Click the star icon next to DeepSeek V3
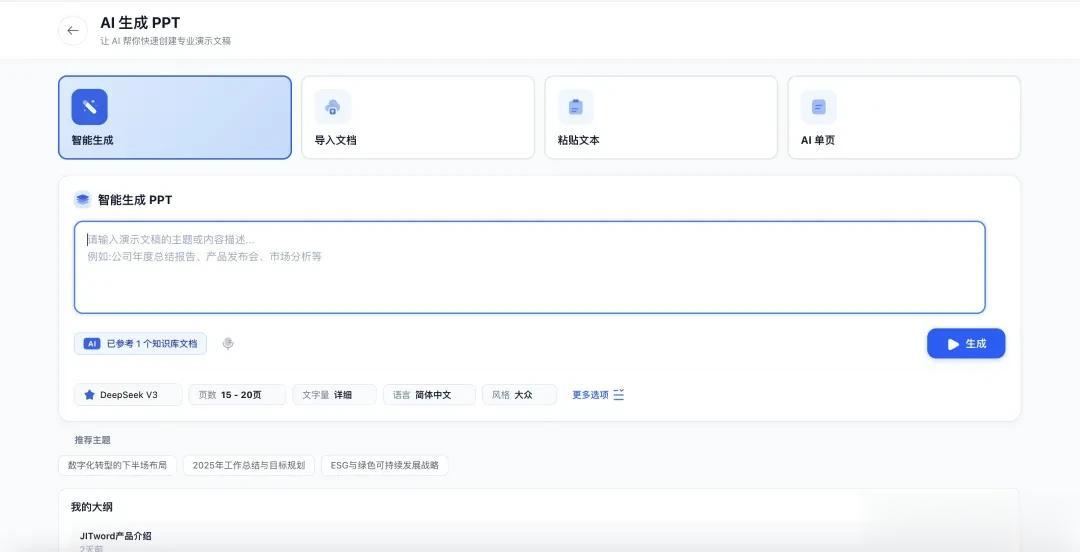This screenshot has height=552, width=1080. click(x=89, y=395)
